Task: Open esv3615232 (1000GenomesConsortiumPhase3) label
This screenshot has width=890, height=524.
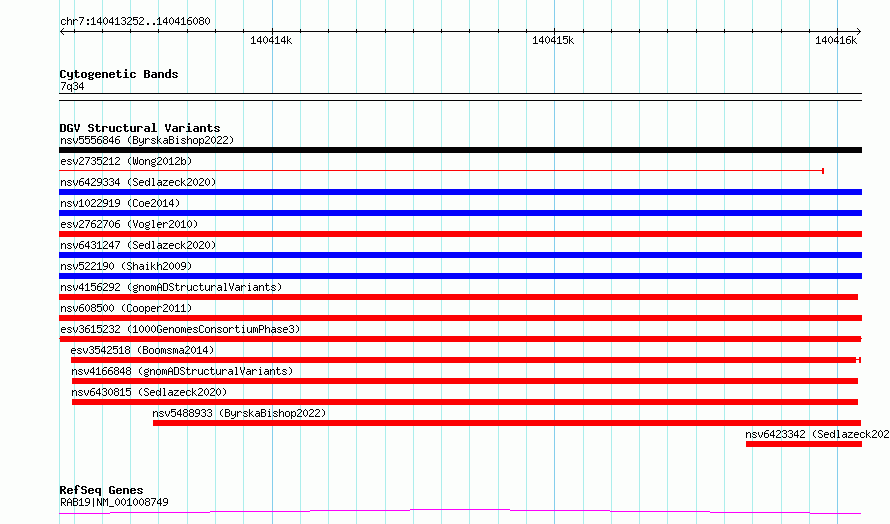Action: (180, 329)
